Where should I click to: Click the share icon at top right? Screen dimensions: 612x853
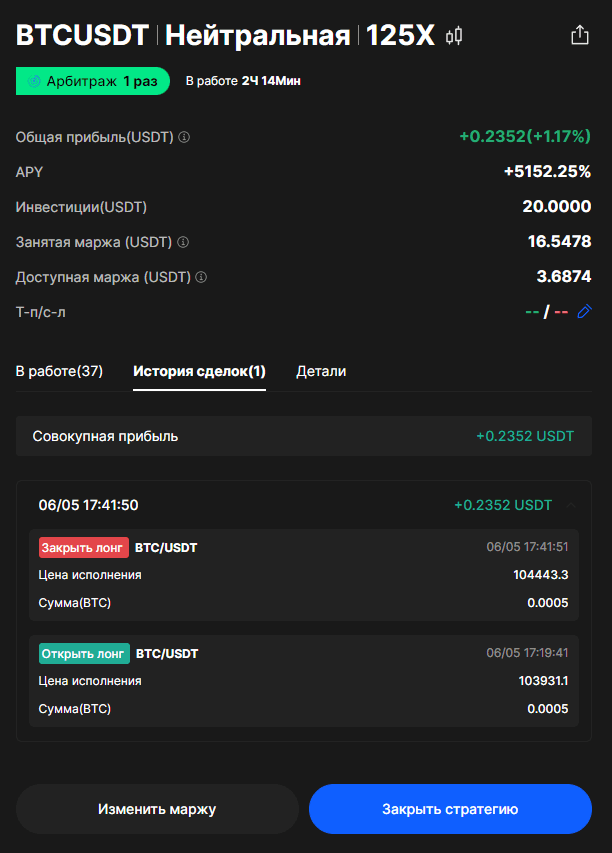580,35
